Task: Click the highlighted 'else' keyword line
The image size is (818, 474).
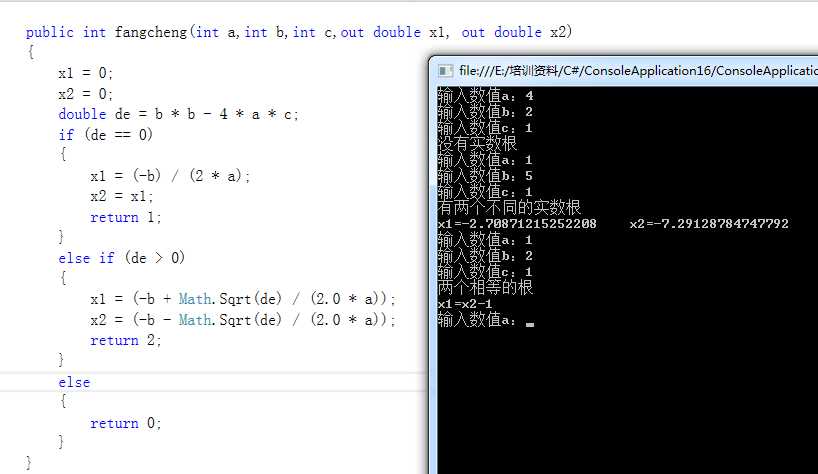Action: coord(74,382)
